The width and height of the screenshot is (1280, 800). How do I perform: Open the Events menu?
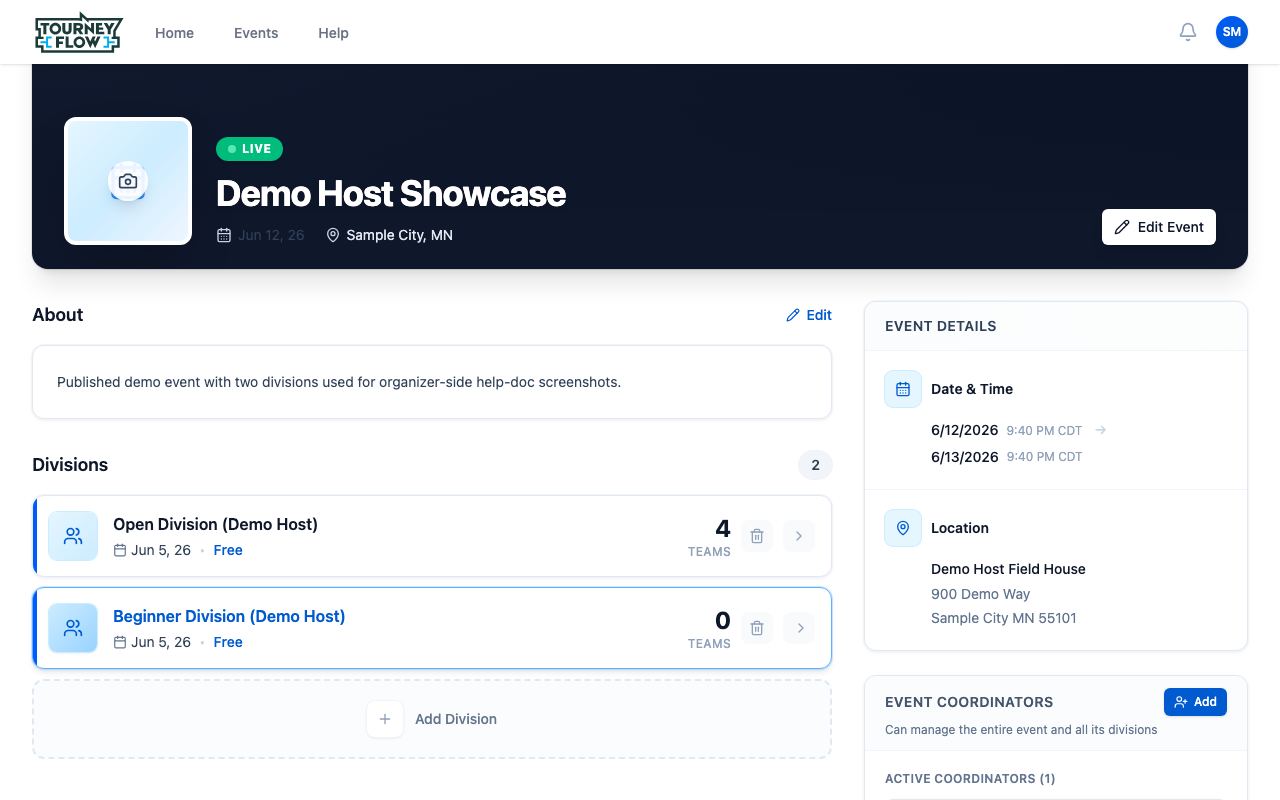256,33
